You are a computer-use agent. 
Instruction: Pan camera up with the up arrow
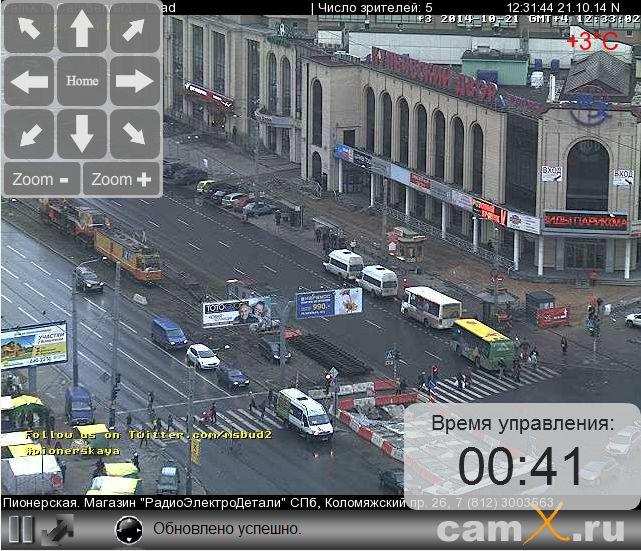(x=82, y=29)
